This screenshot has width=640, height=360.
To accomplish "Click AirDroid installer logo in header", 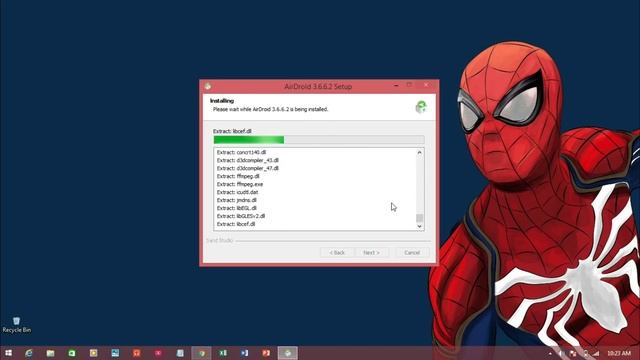I will [421, 107].
